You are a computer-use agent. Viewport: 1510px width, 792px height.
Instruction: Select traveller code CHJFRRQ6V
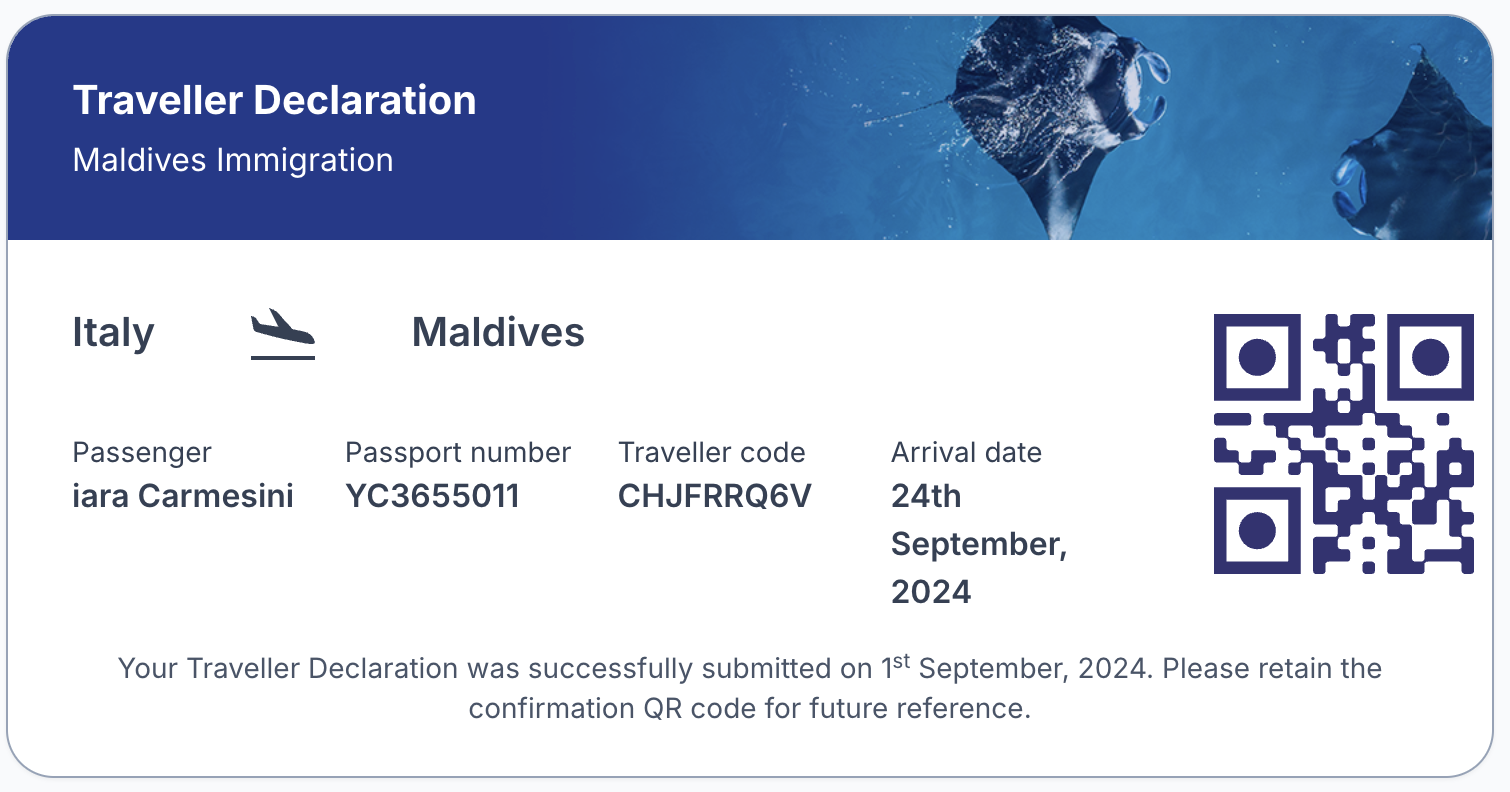point(714,496)
